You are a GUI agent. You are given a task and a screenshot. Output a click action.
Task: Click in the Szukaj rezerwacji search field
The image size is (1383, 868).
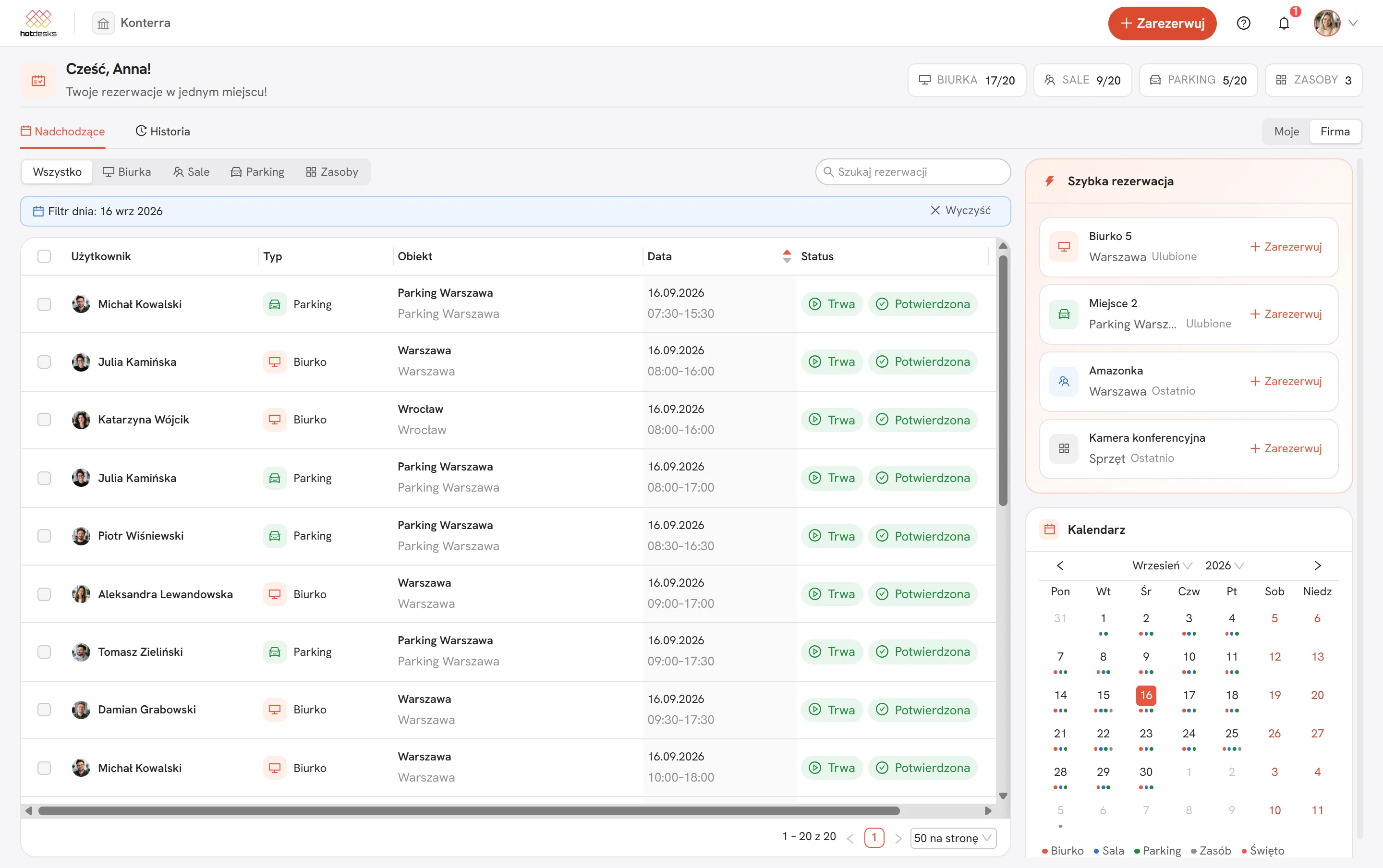pos(913,172)
